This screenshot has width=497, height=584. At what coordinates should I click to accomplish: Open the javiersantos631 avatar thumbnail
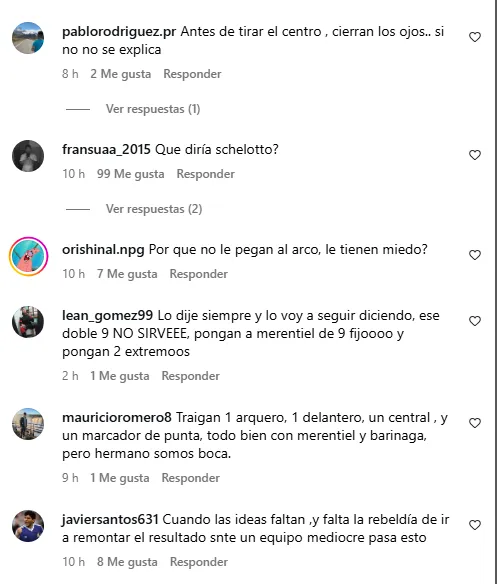point(28,526)
